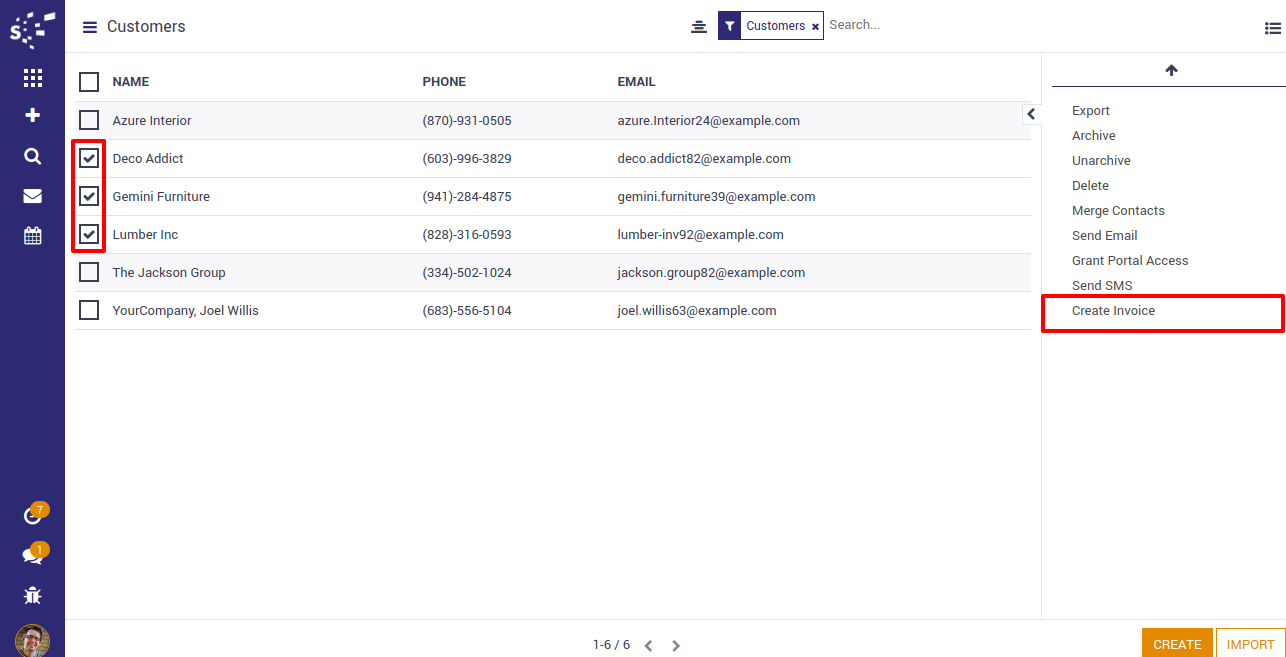
Task: Open the search magnifier in sidebar
Action: (x=32, y=156)
